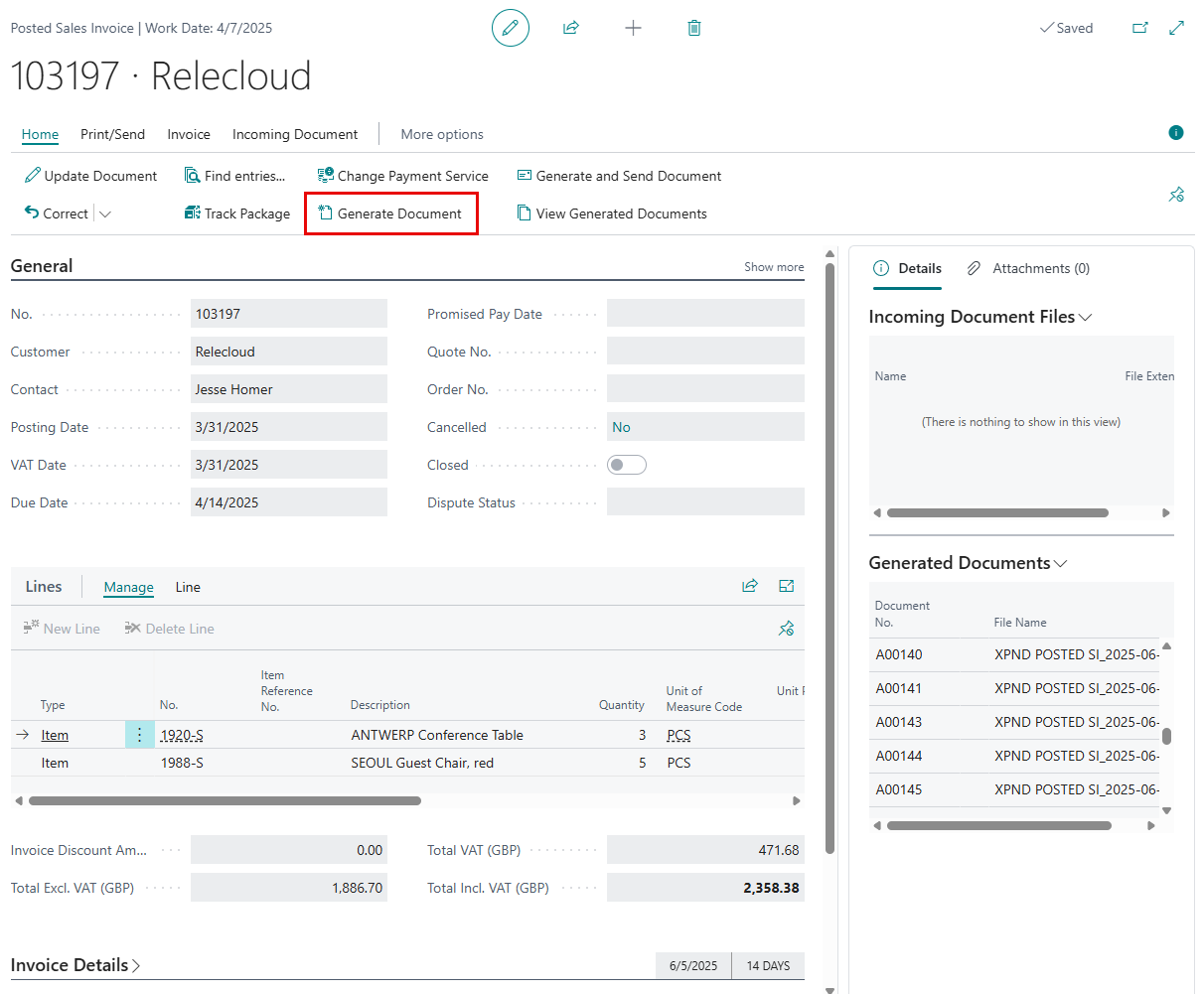Click the plus icon to create new
Viewport: 1204px width, 994px height.
click(x=633, y=28)
